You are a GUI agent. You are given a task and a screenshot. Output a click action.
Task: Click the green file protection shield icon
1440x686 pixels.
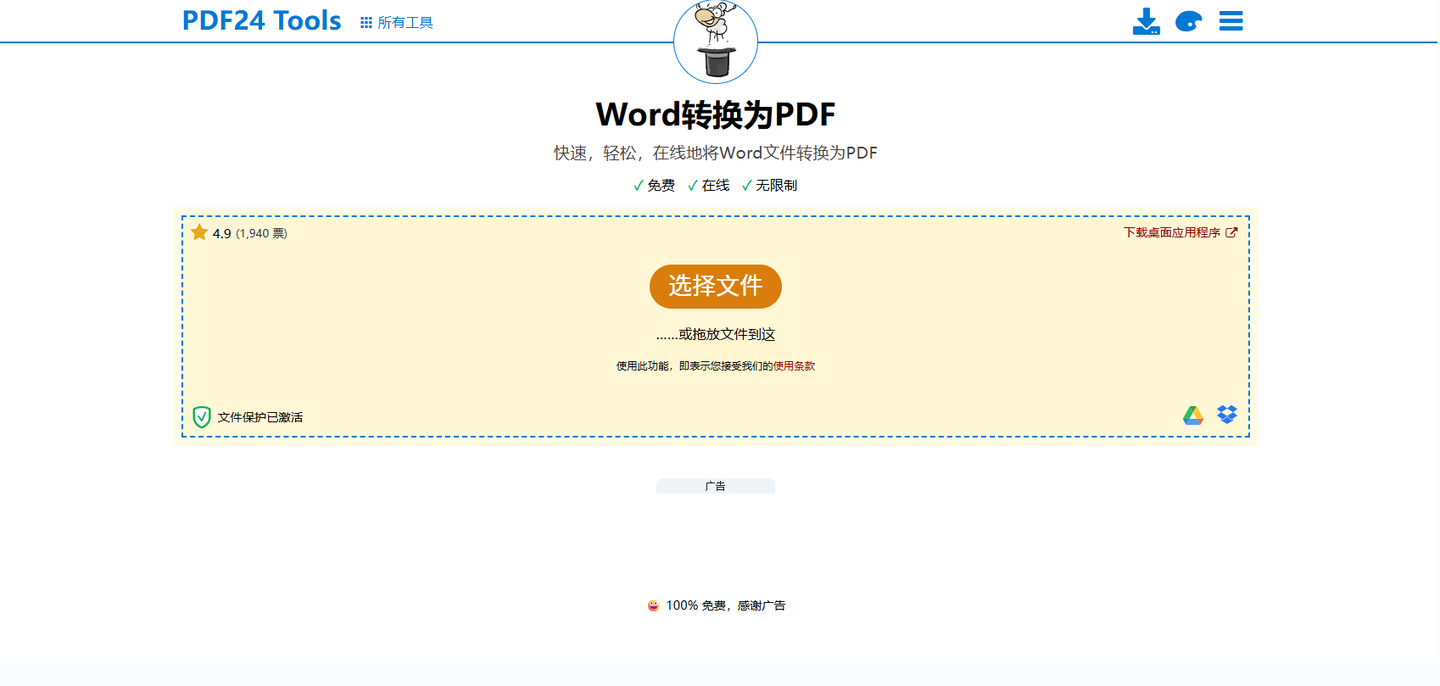[202, 417]
